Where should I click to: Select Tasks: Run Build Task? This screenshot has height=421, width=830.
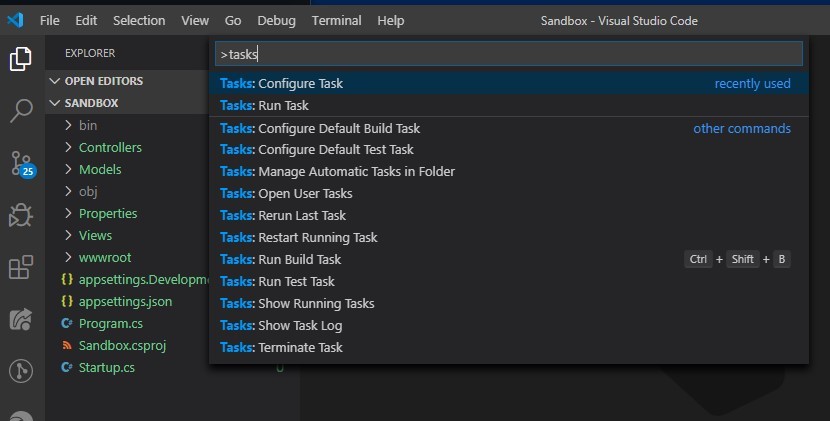pos(509,259)
